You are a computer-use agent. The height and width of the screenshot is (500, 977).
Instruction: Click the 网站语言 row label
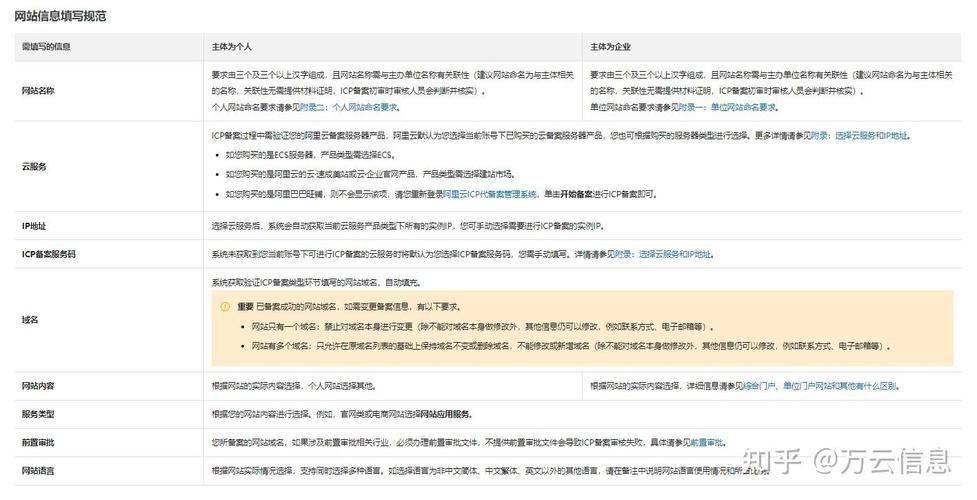(x=38, y=471)
